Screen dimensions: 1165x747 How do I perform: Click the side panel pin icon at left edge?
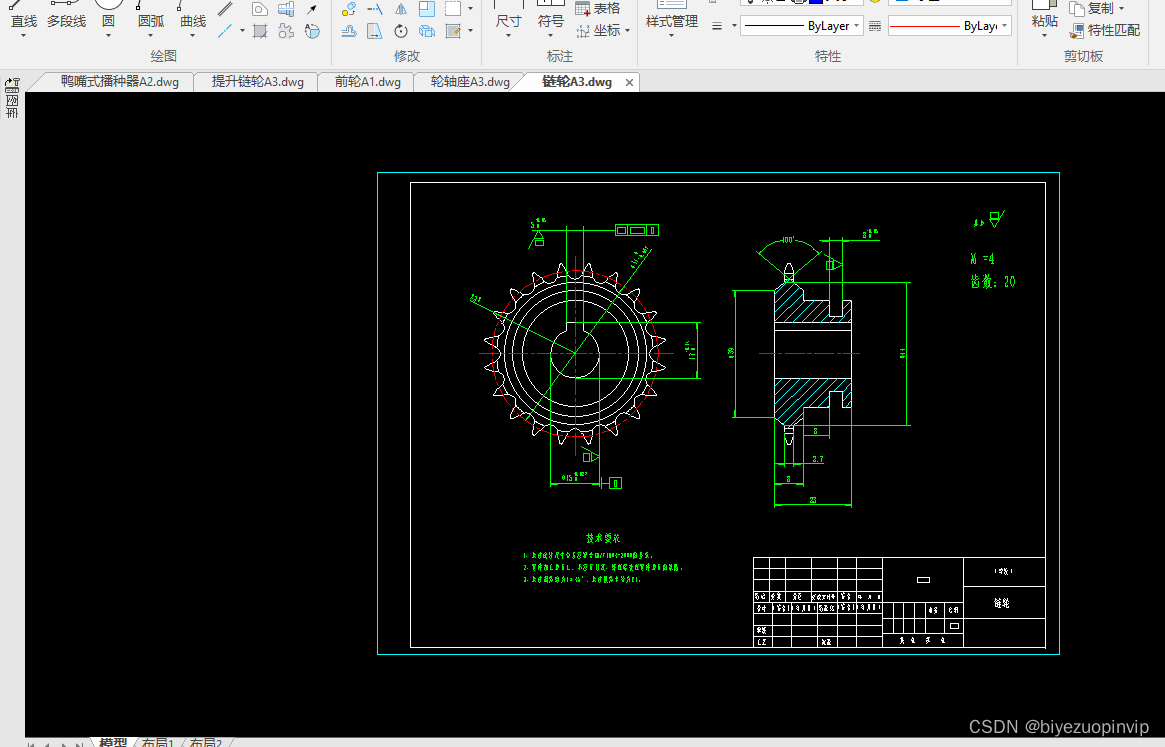point(12,85)
